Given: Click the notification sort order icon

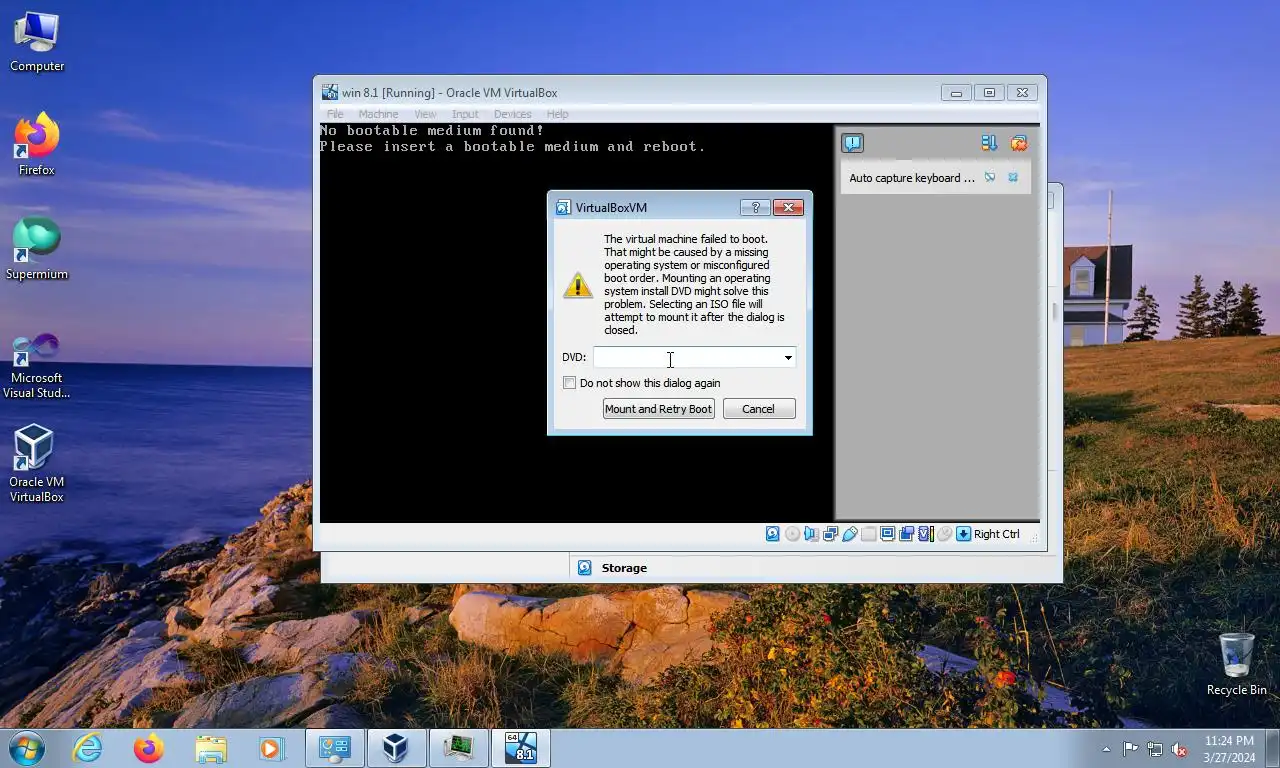Looking at the screenshot, I should point(989,143).
